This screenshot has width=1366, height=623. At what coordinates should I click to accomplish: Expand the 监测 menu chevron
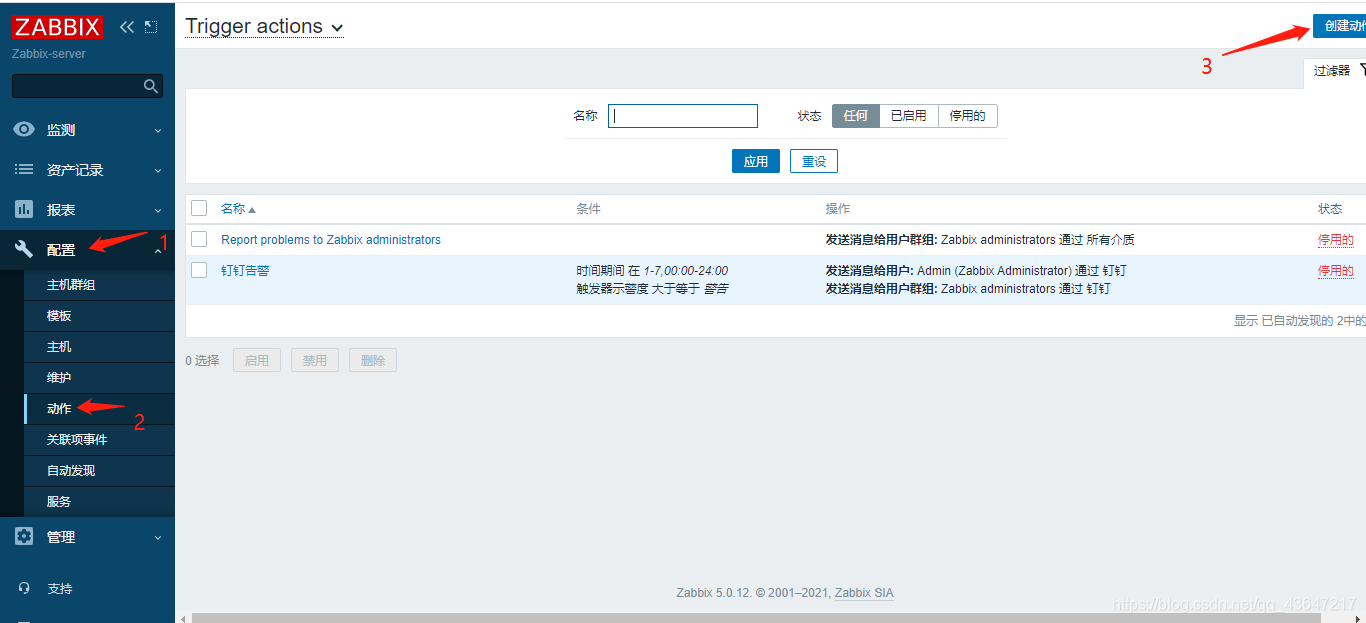tap(158, 130)
